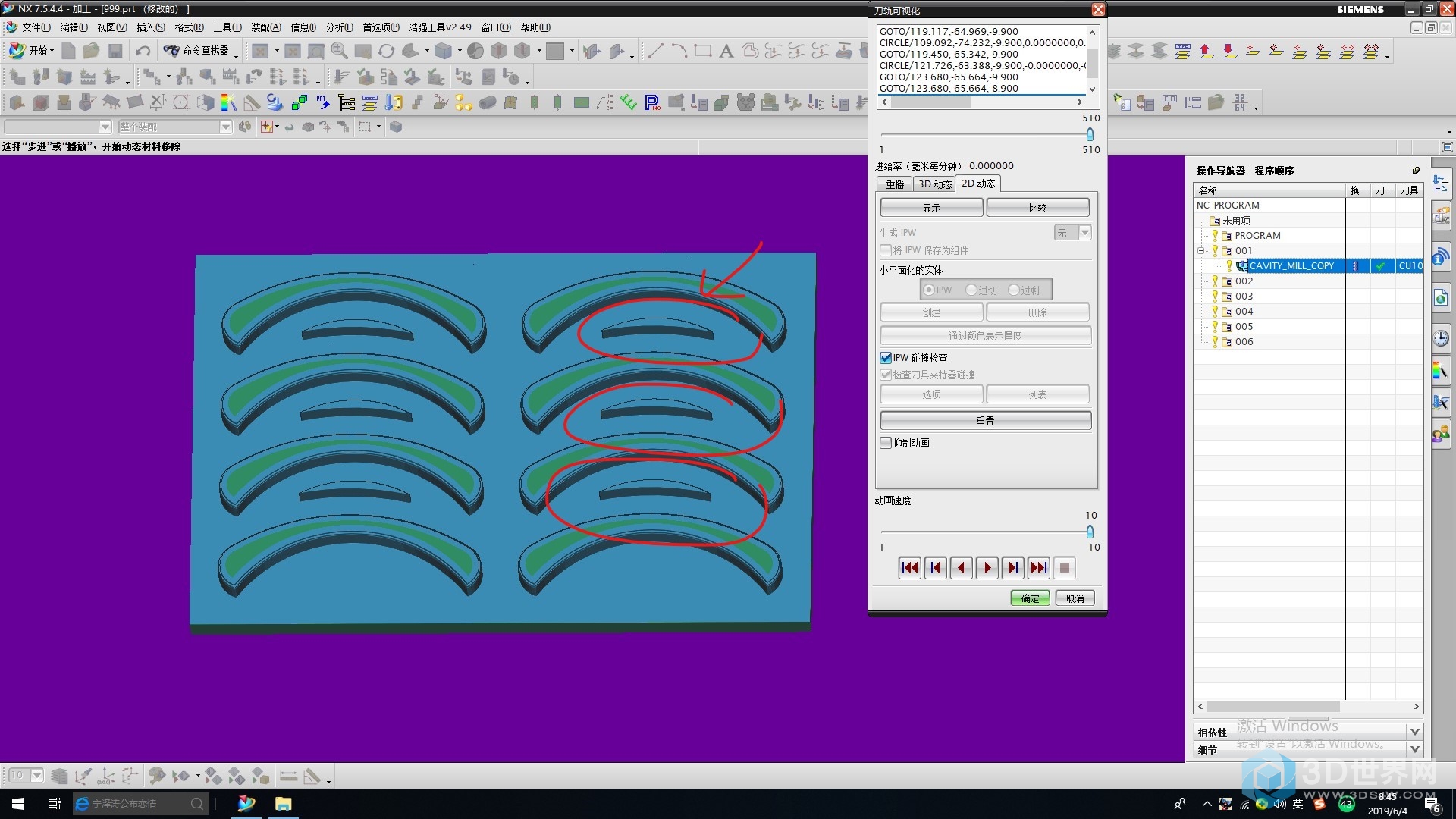
Task: Select the line sketch tool icon
Action: click(x=655, y=51)
